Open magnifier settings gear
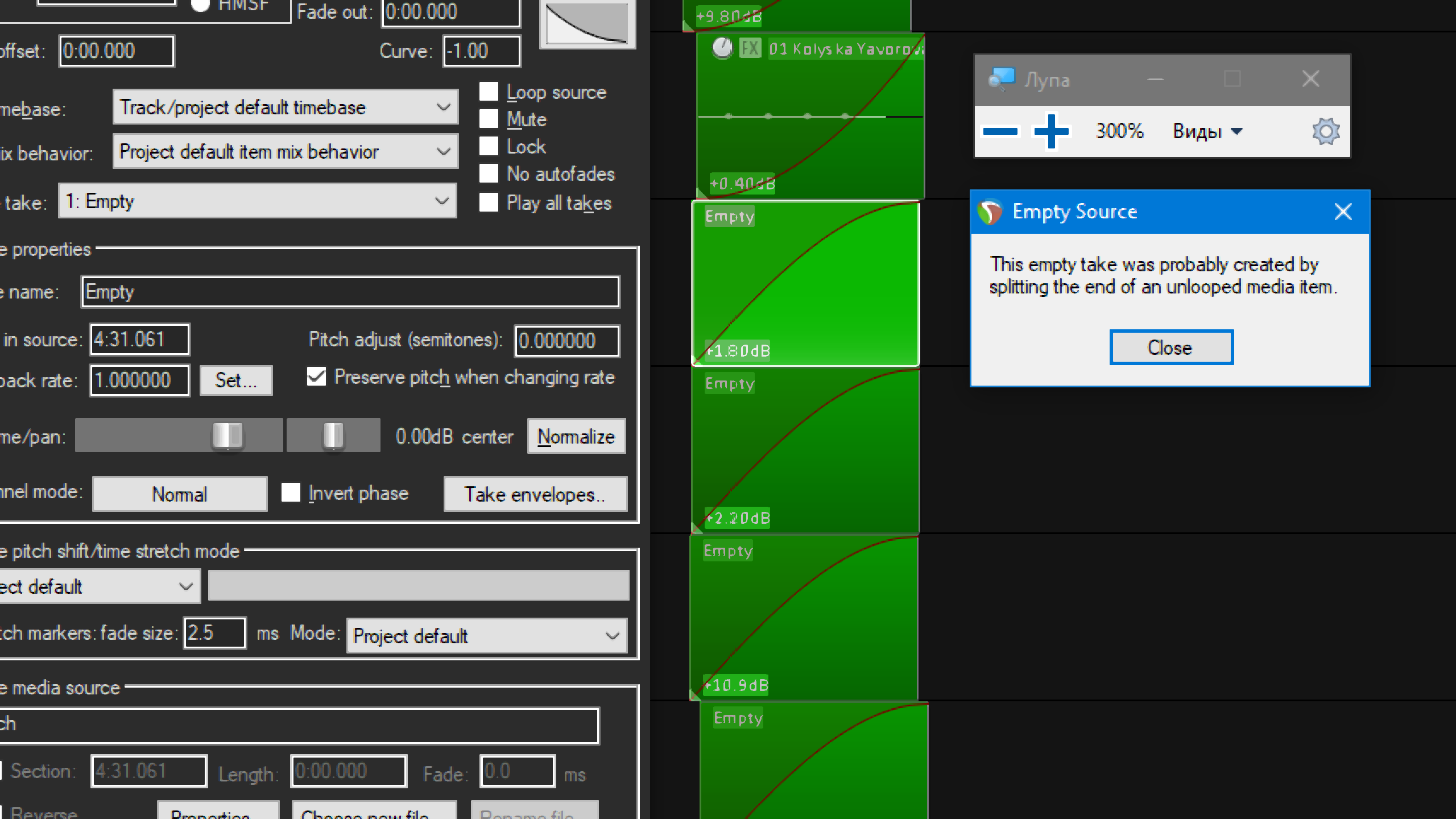This screenshot has height=819, width=1456. tap(1326, 131)
